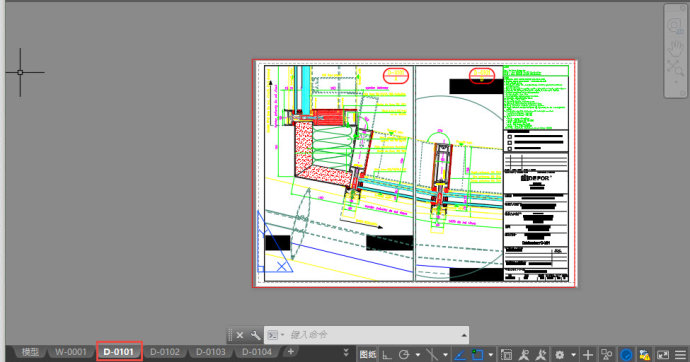Select the Pan hand tool in navigation bar
Screen dimensions: 690x362
[675, 48]
